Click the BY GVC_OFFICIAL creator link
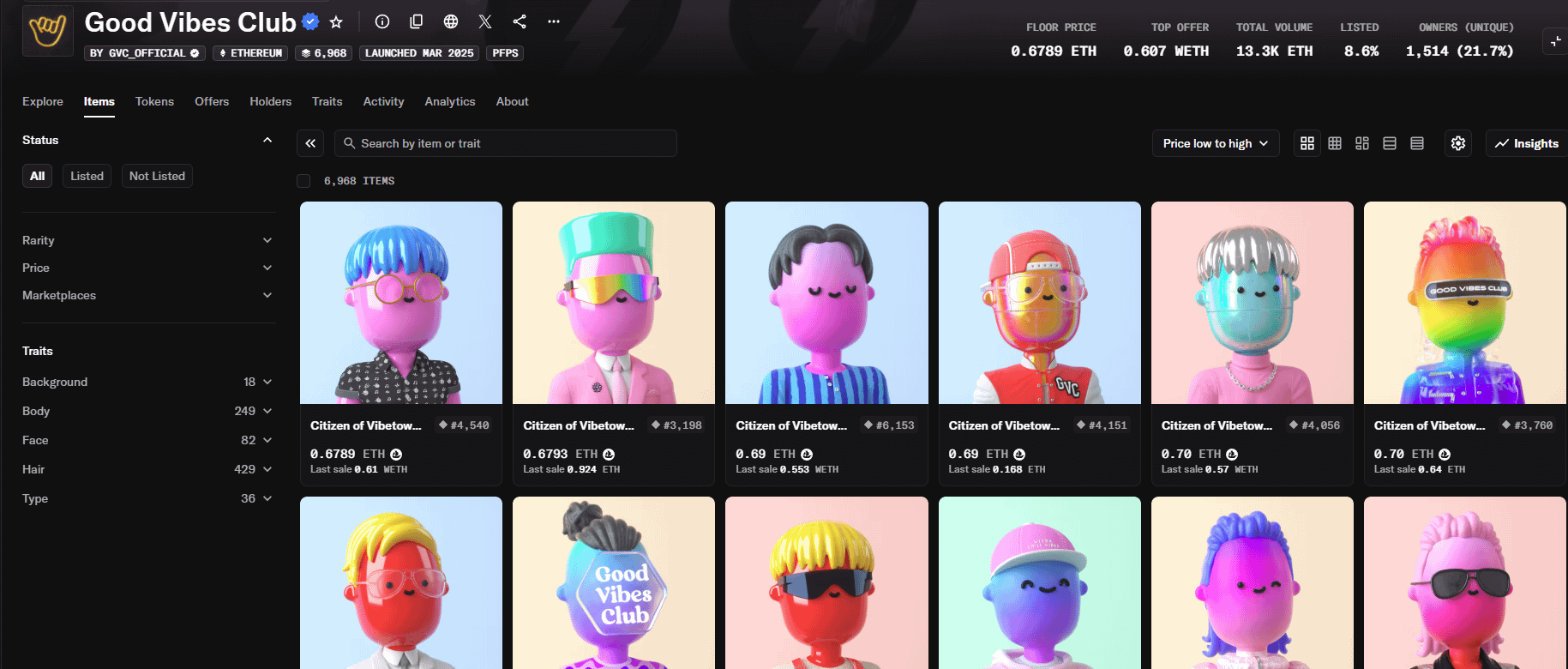The width and height of the screenshot is (1568, 669). click(x=145, y=53)
